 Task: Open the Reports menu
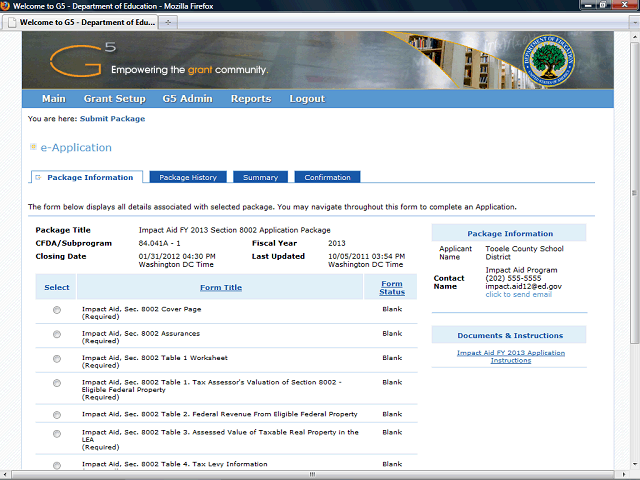pyautogui.click(x=251, y=99)
